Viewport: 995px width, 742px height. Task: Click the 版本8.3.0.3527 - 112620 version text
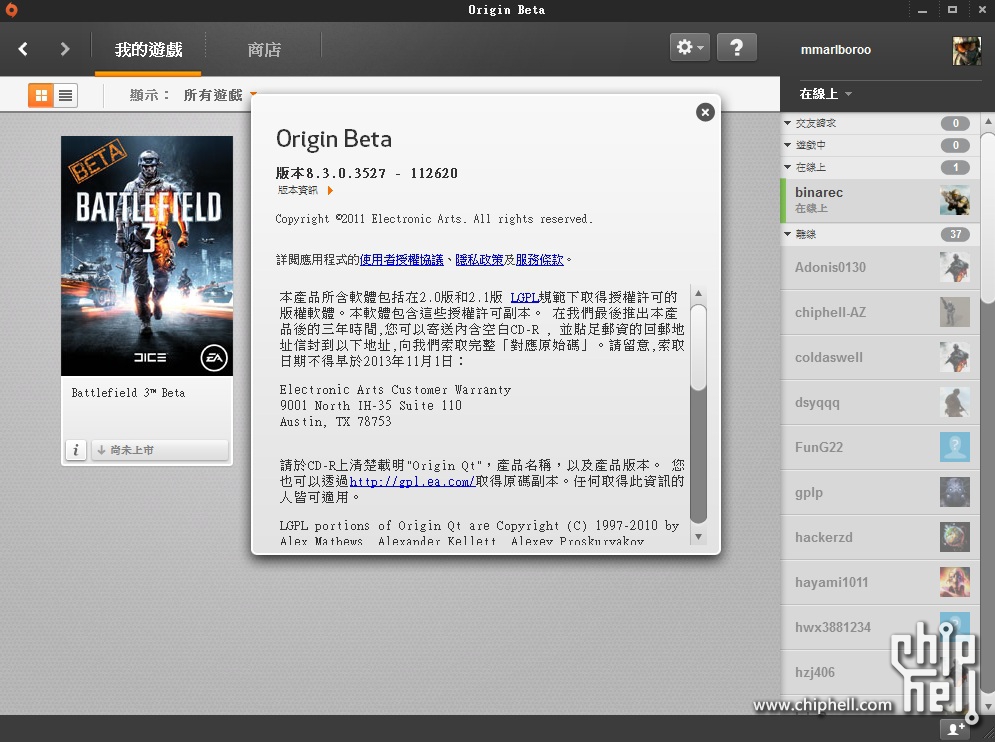pyautogui.click(x=366, y=173)
